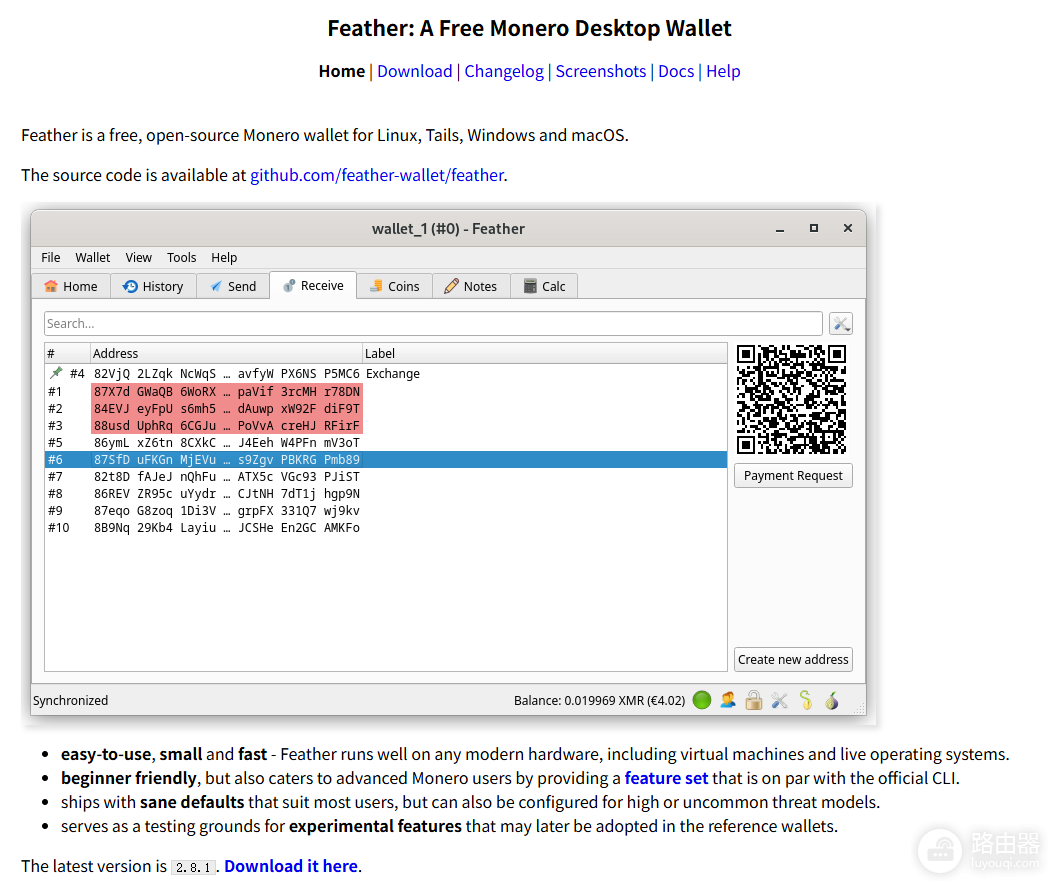Screen dimensions: 1058x891
Task: Open the Help menu in Feather window
Action: click(224, 257)
